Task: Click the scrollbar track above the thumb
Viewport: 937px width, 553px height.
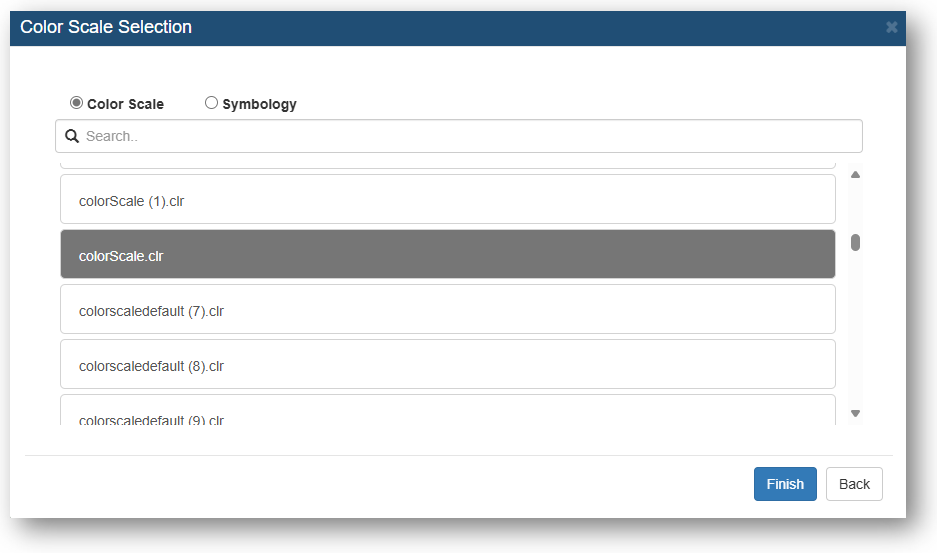Action: pyautogui.click(x=855, y=206)
